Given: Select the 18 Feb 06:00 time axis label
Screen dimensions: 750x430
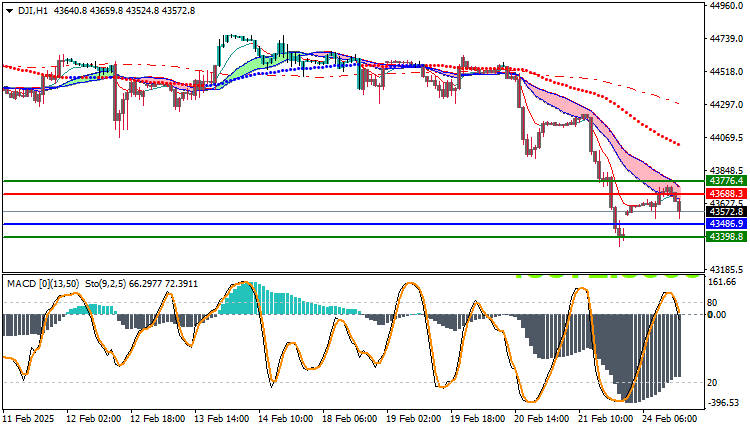Looking at the screenshot, I should pos(350,419).
